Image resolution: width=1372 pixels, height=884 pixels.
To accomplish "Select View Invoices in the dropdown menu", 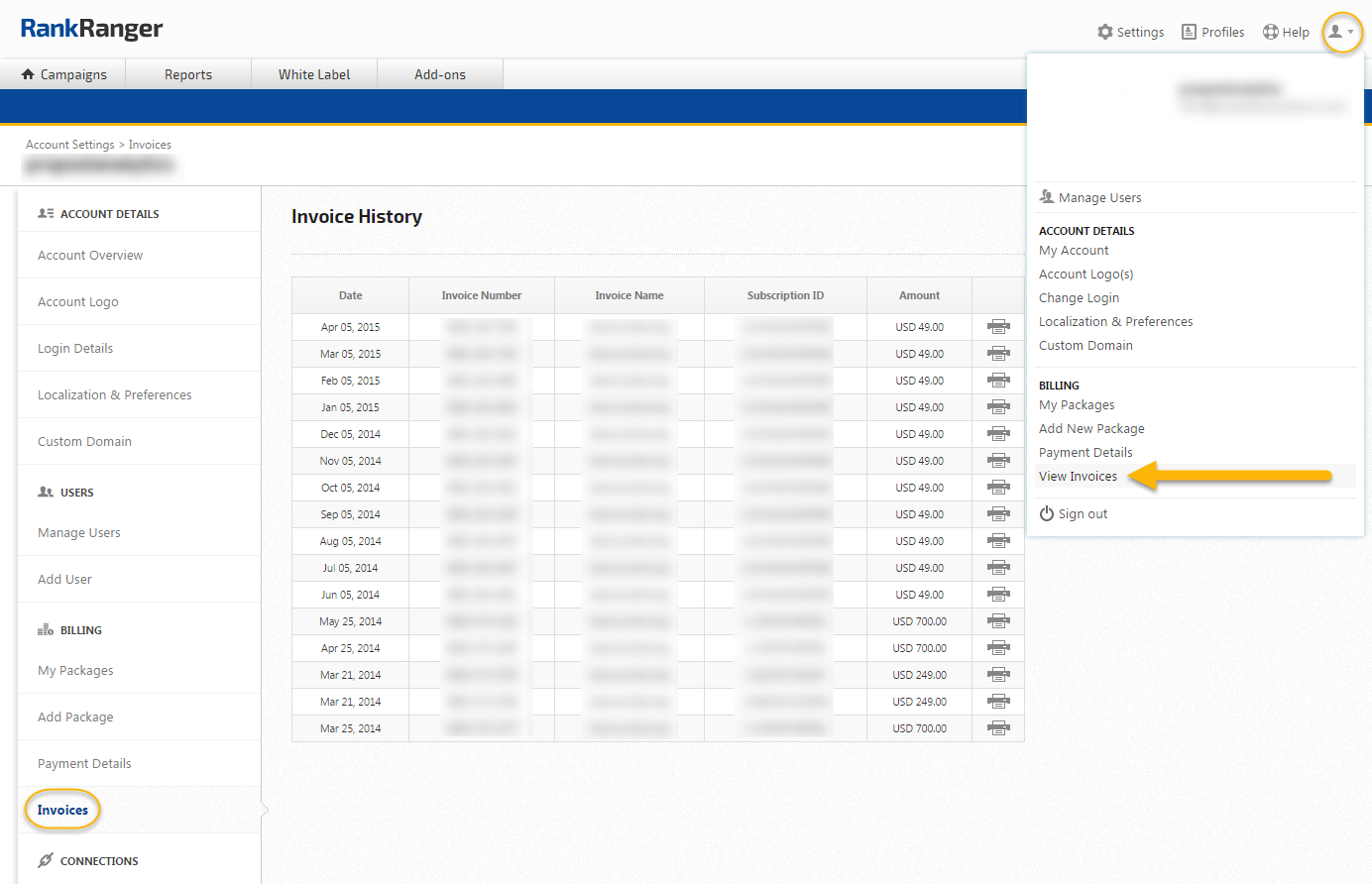I will pos(1078,477).
